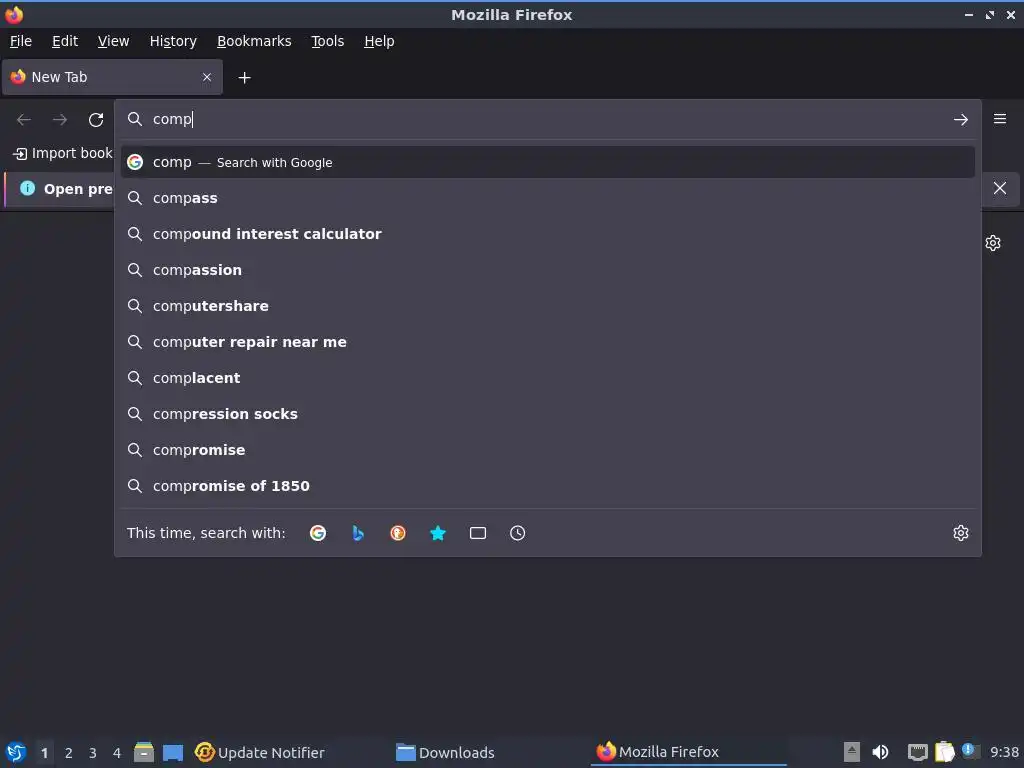Dismiss the Open previous notification bar

click(1000, 188)
